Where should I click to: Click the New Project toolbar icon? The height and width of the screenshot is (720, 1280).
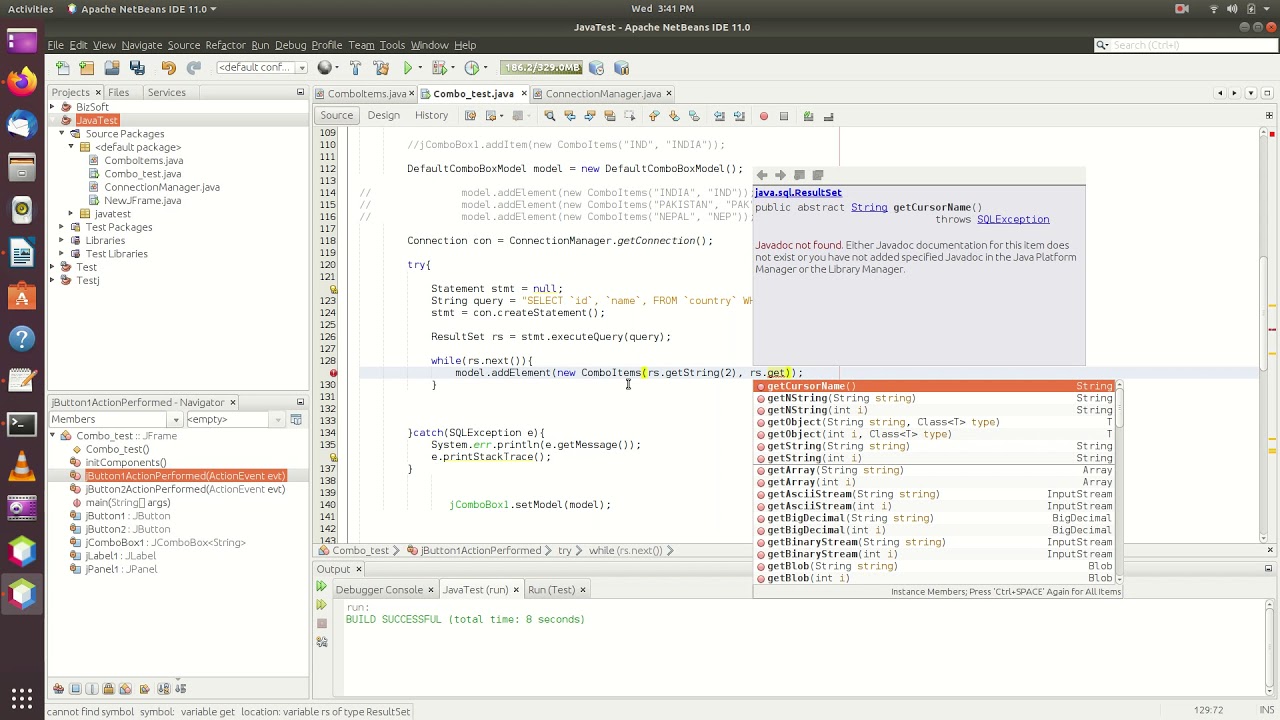pyautogui.click(x=87, y=68)
